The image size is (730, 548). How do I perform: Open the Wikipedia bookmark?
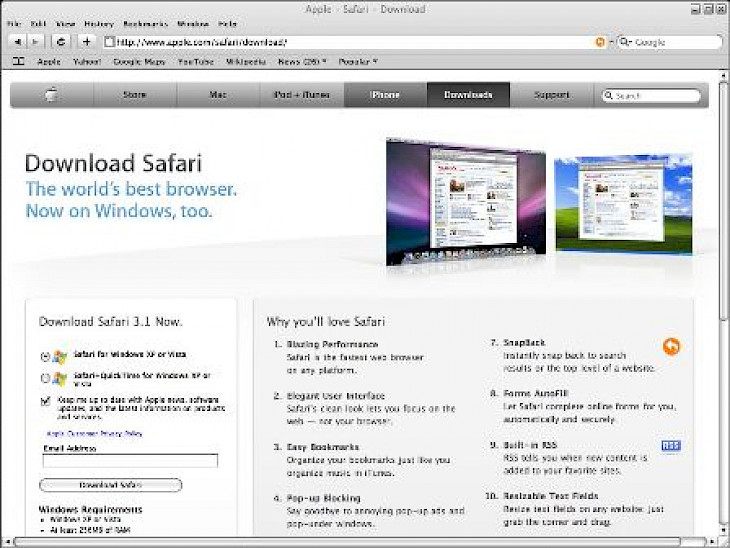[x=246, y=61]
